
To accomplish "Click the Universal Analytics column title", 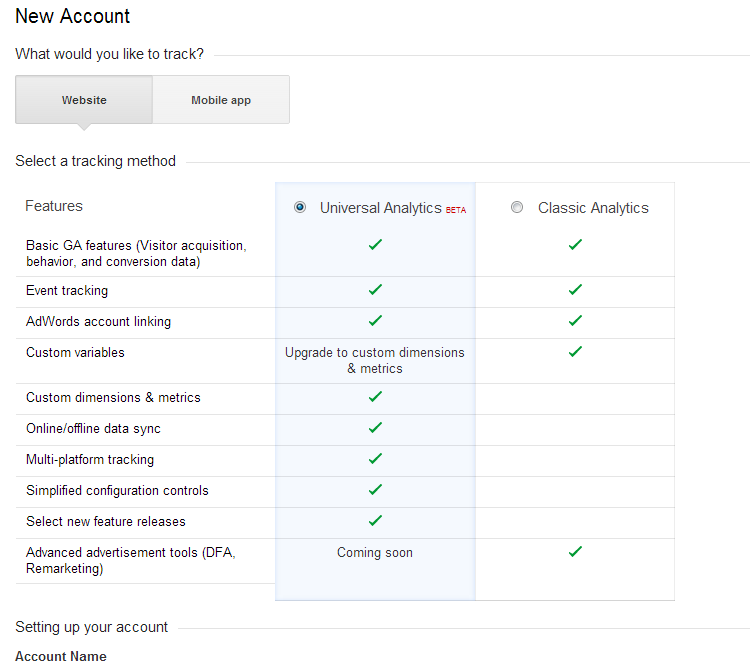I will (381, 208).
